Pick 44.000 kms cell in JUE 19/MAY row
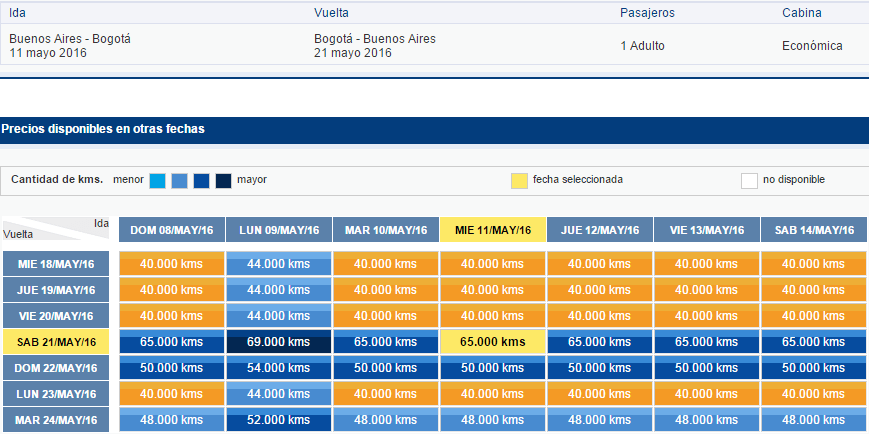 point(279,290)
